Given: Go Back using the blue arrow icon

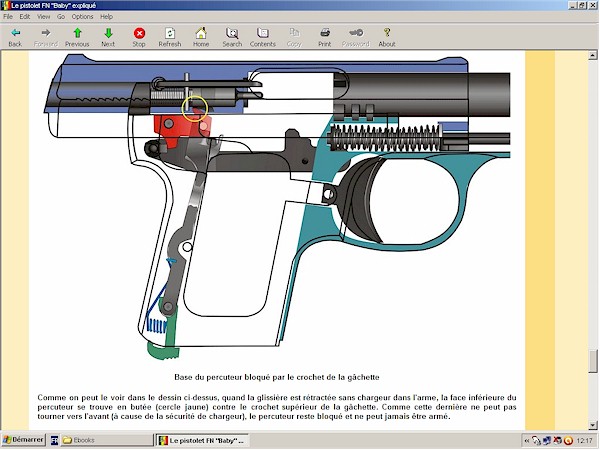Looking at the screenshot, I should (x=15, y=33).
